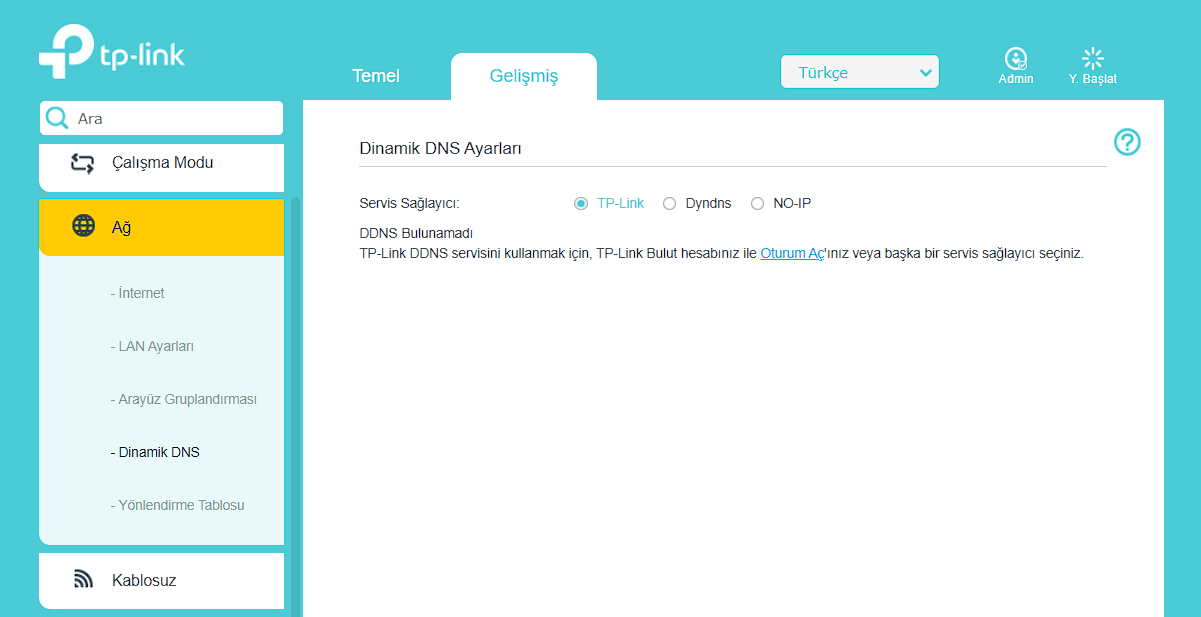
Task: Open LAN Ayarları submenu item
Action: pyautogui.click(x=152, y=346)
